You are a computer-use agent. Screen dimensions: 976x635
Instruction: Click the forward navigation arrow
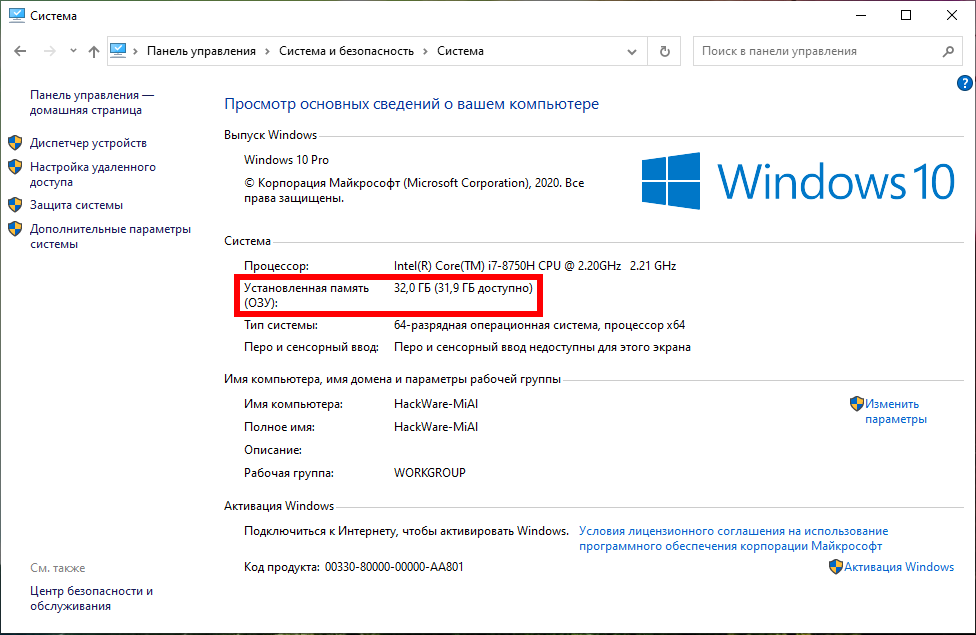[x=50, y=52]
